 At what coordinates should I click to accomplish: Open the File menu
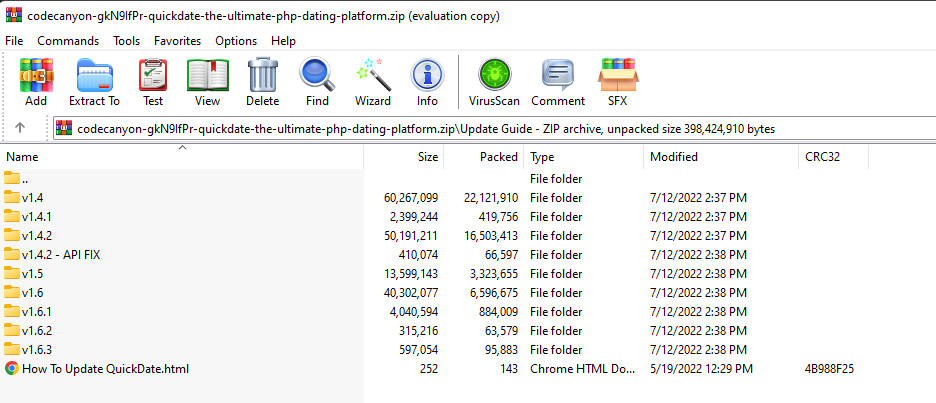(x=14, y=41)
